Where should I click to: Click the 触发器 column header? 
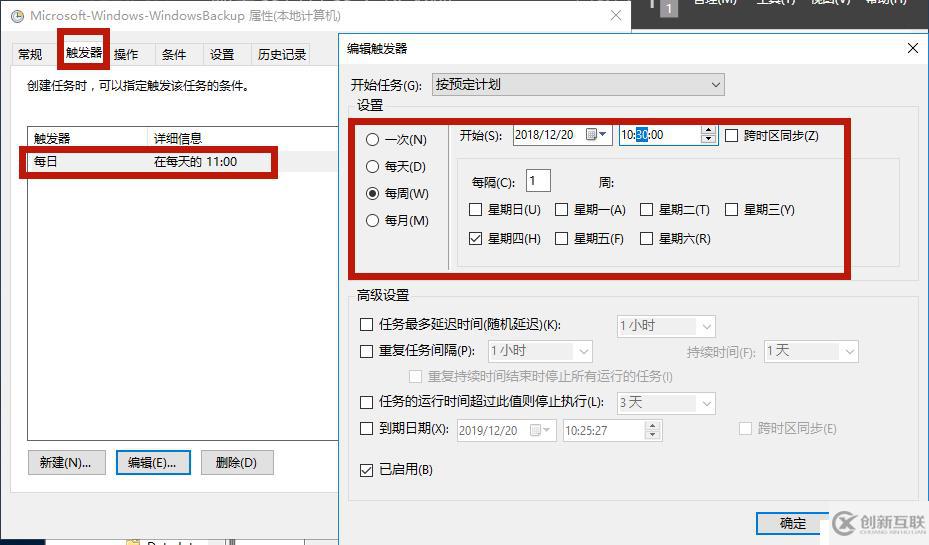coord(87,138)
